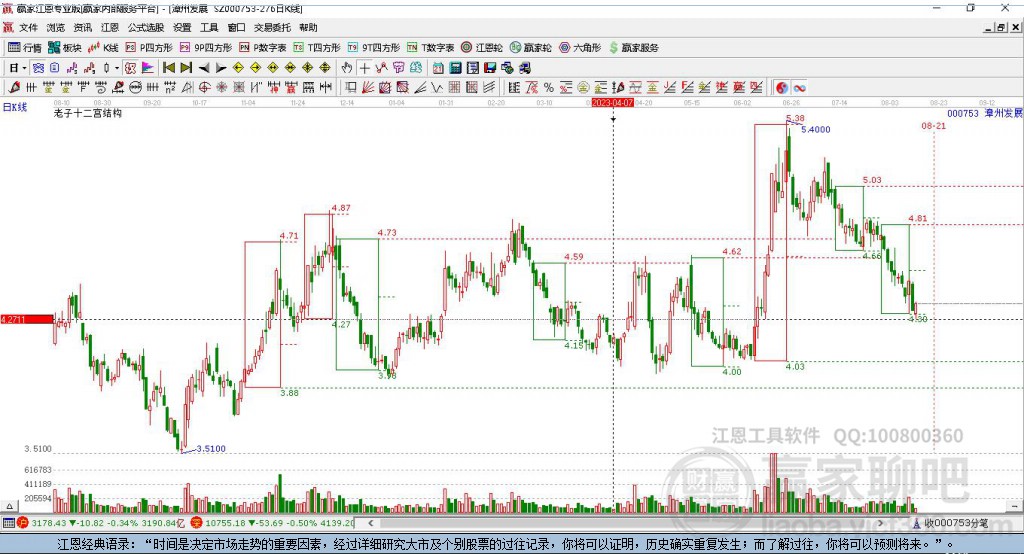Click the 老子十二宫结构 indicator label

(x=88, y=113)
